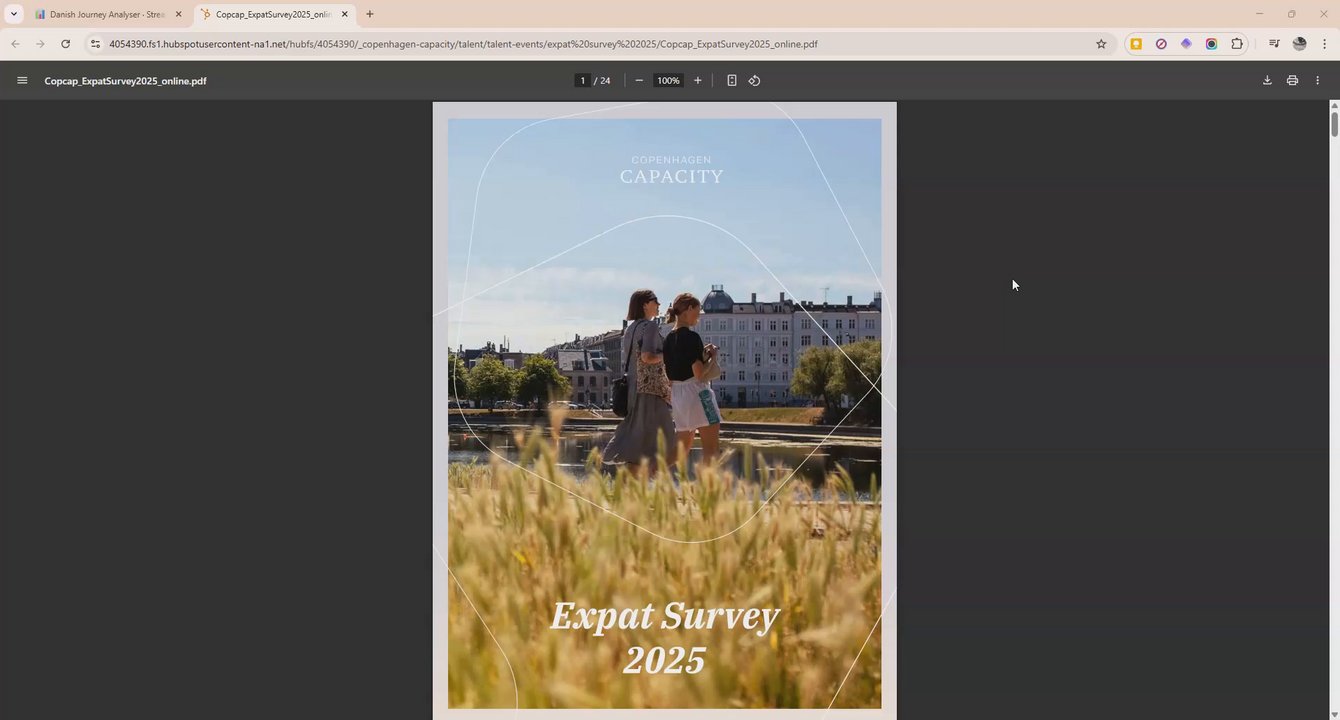Zoom out the PDF with minus icon
Image resolution: width=1340 pixels, height=720 pixels.
[639, 81]
